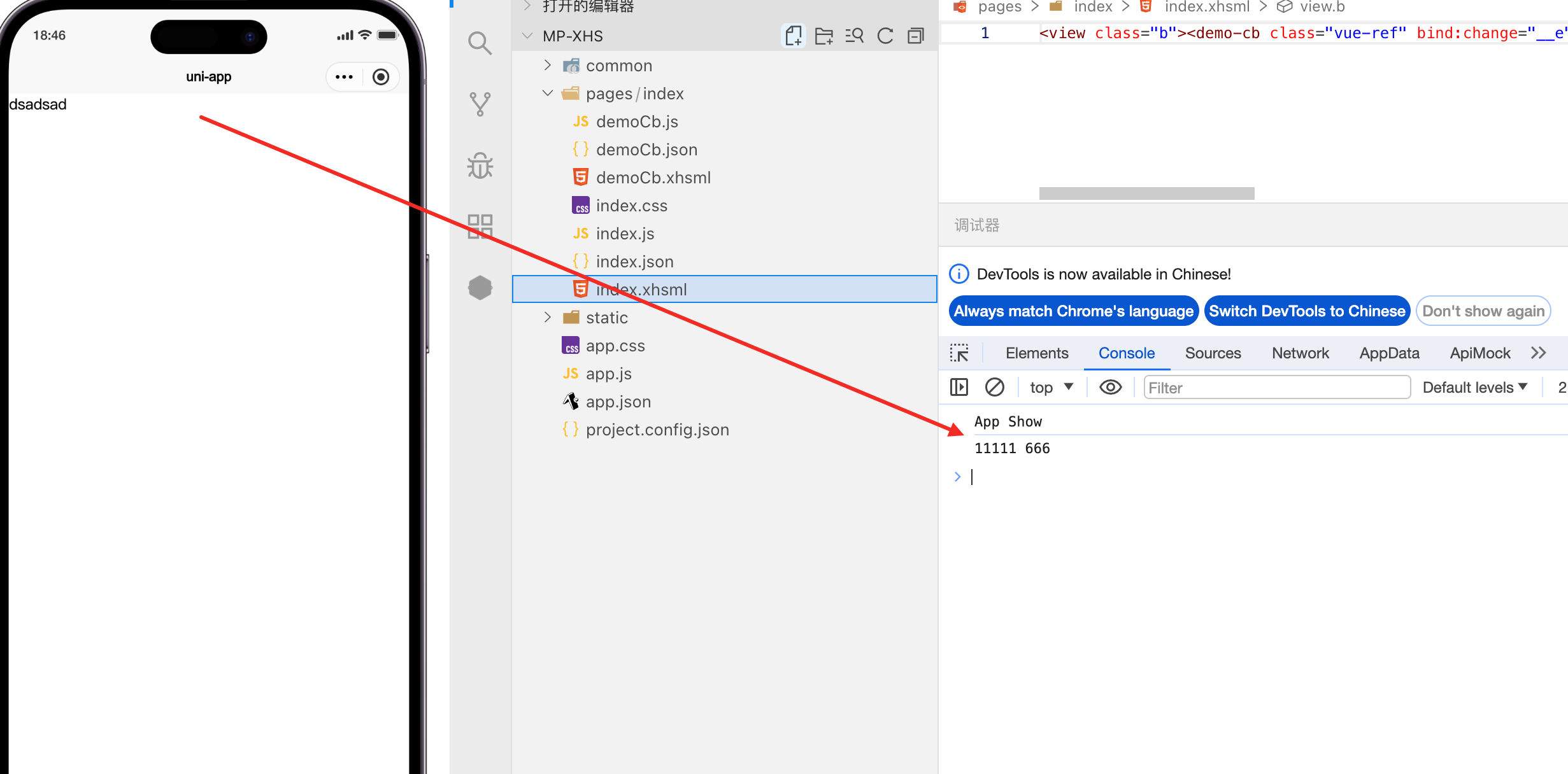
Task: Open the debug bug icon
Action: click(480, 165)
